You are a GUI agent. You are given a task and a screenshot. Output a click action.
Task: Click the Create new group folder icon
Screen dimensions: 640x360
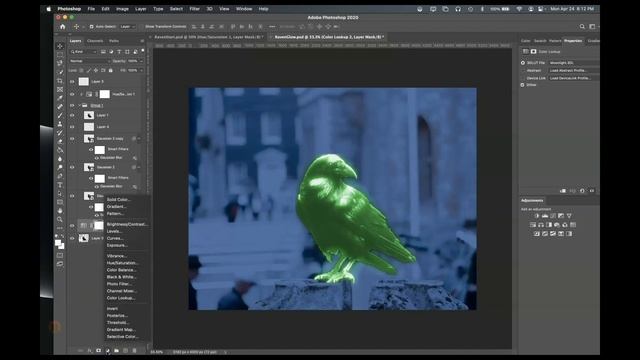pos(116,351)
